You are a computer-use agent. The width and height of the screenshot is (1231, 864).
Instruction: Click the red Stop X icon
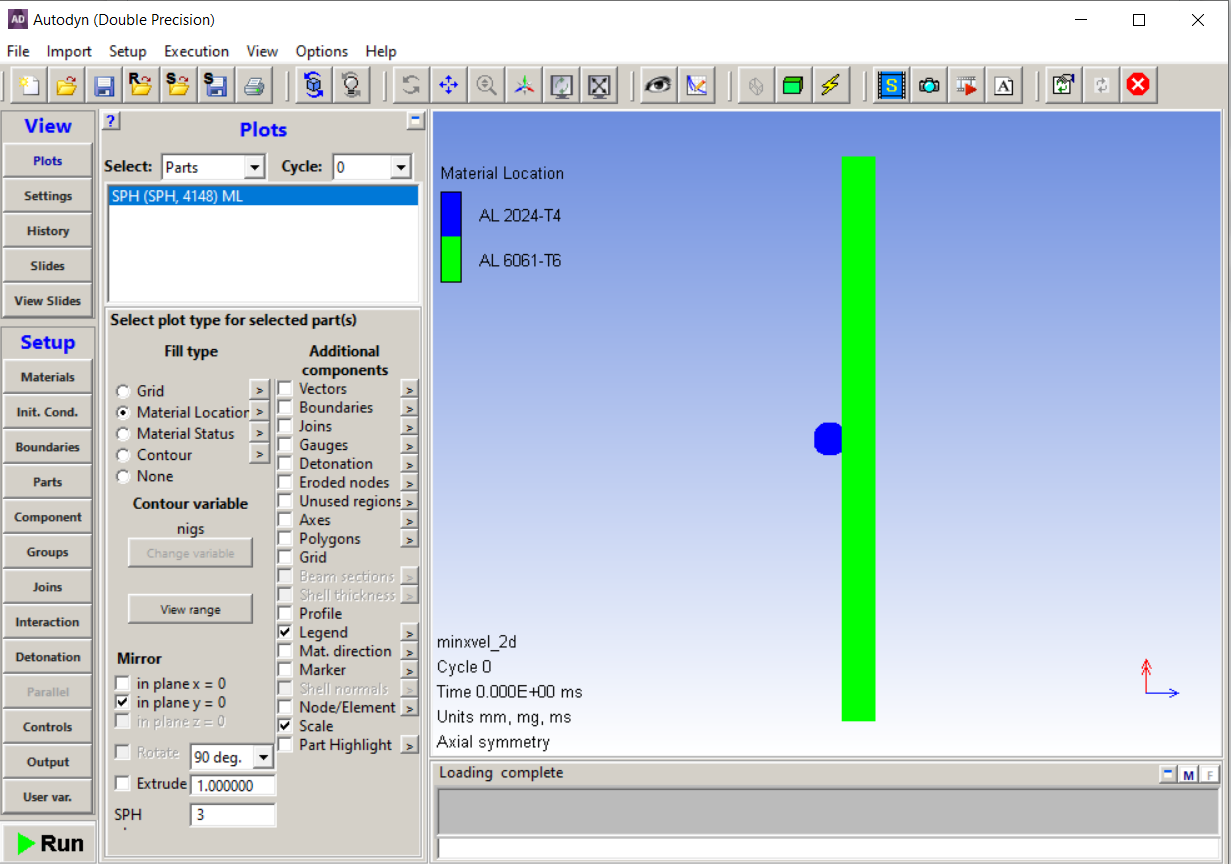coord(1138,86)
